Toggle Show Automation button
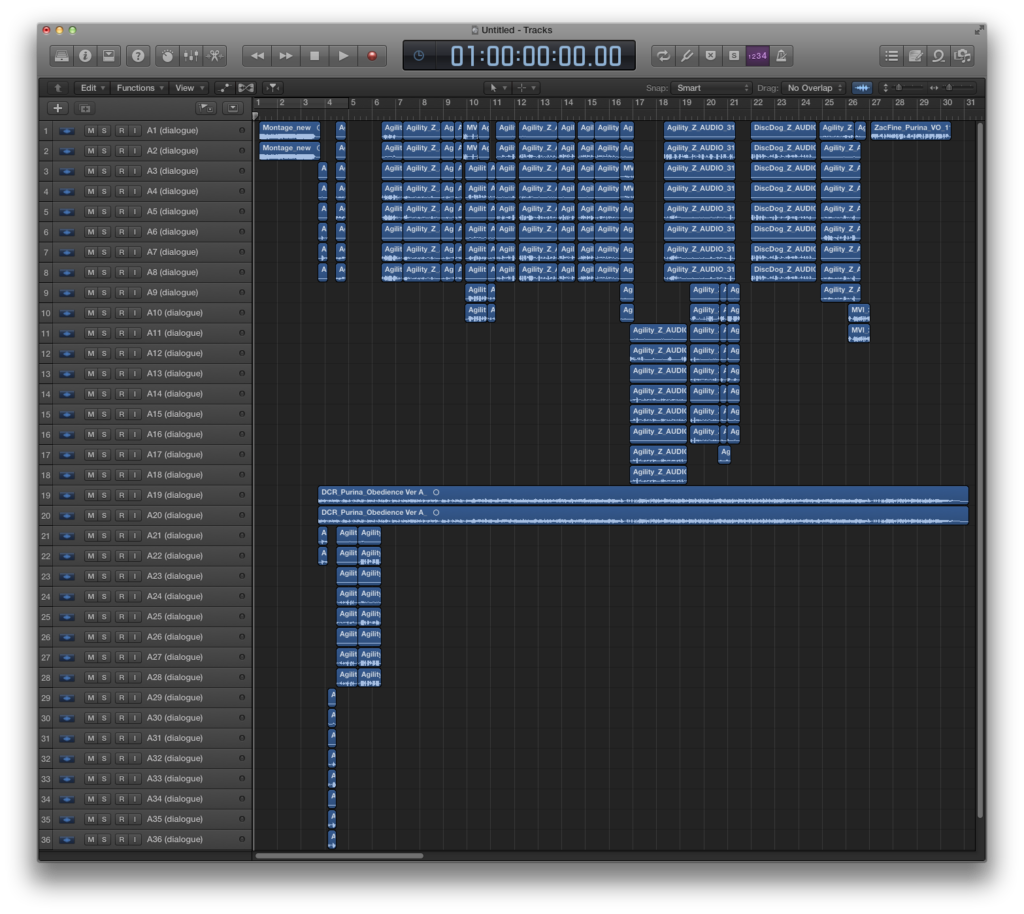The width and height of the screenshot is (1024, 914). coord(224,88)
